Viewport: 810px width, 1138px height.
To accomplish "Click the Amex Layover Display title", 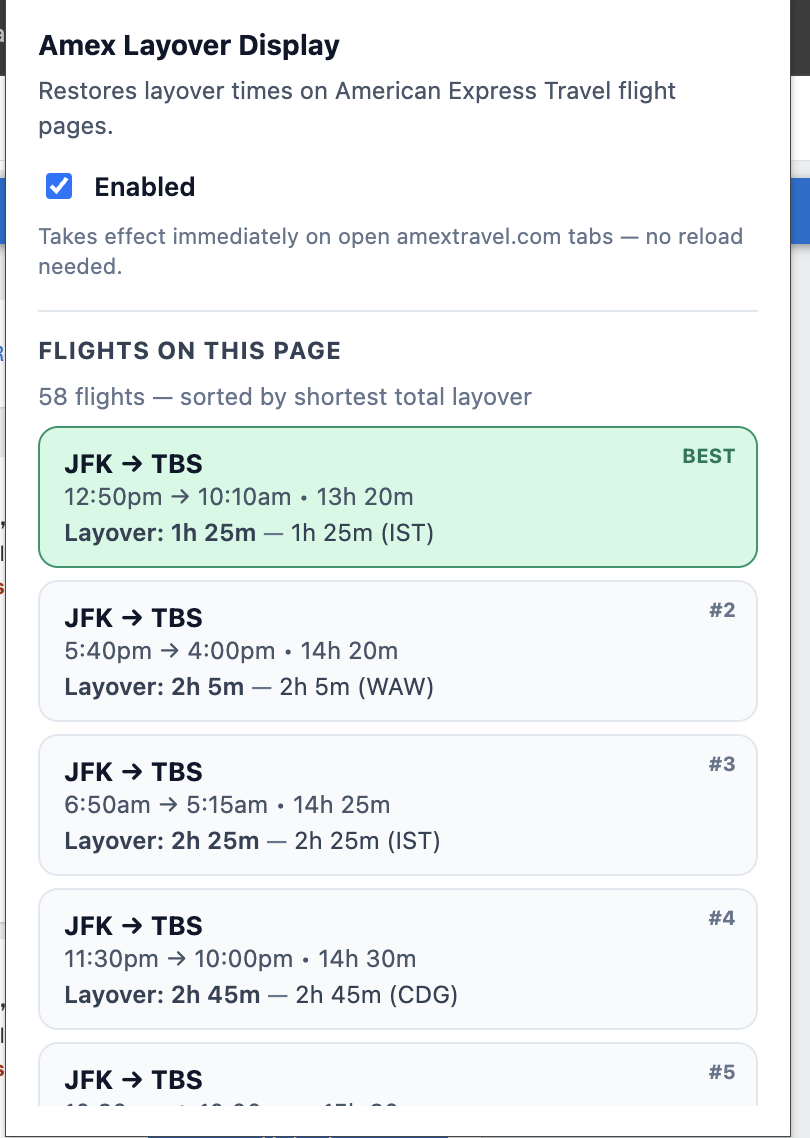I will pos(188,46).
